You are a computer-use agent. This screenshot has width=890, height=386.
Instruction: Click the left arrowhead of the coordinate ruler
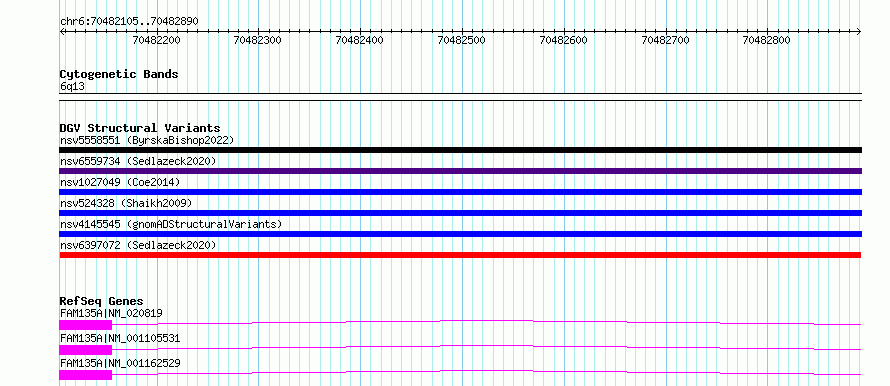click(x=62, y=31)
